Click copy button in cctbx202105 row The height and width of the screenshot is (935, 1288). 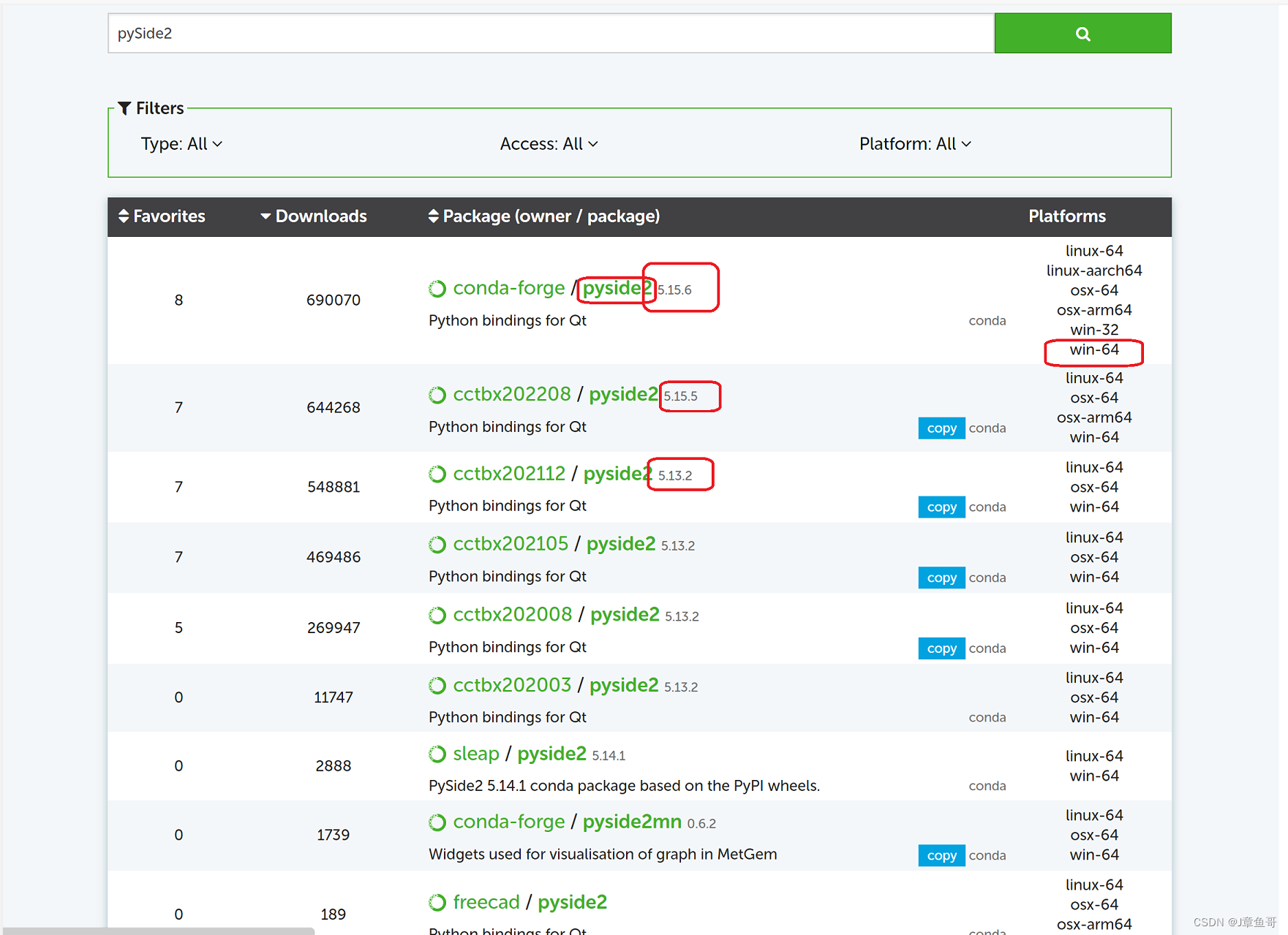pyautogui.click(x=941, y=578)
